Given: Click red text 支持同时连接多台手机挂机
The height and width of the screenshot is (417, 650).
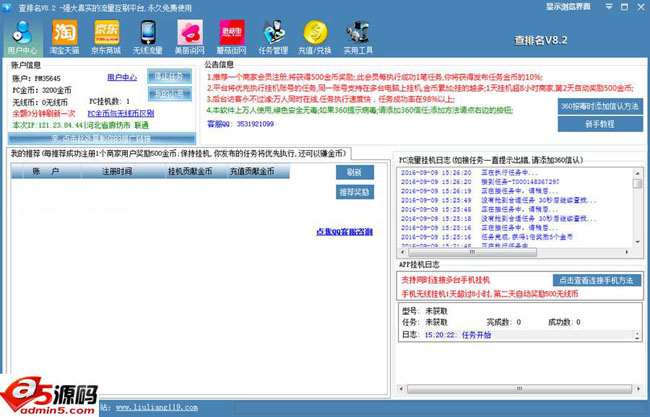Looking at the screenshot, I should (446, 280).
